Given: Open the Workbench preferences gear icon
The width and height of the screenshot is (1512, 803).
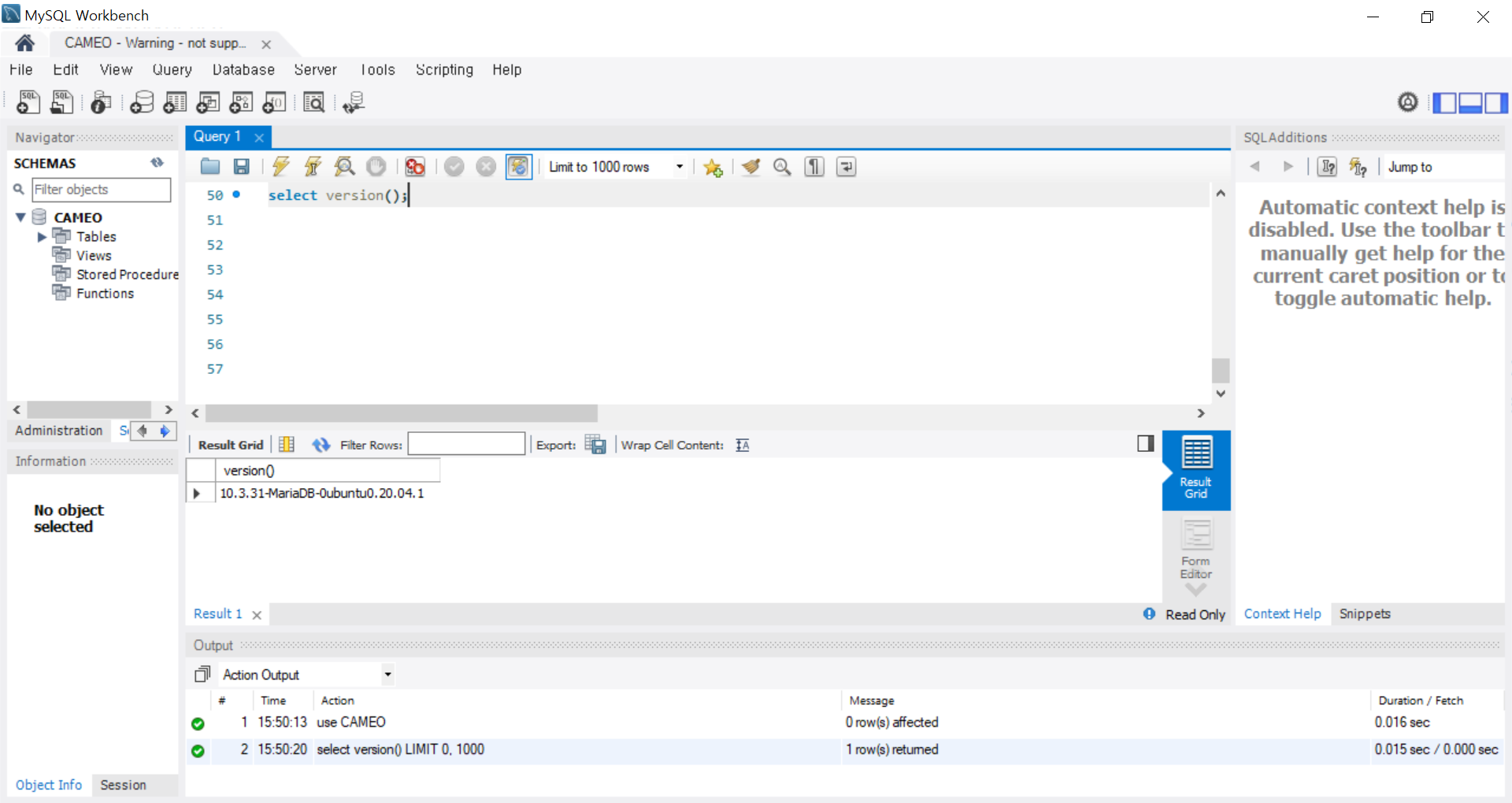Looking at the screenshot, I should tap(1408, 102).
